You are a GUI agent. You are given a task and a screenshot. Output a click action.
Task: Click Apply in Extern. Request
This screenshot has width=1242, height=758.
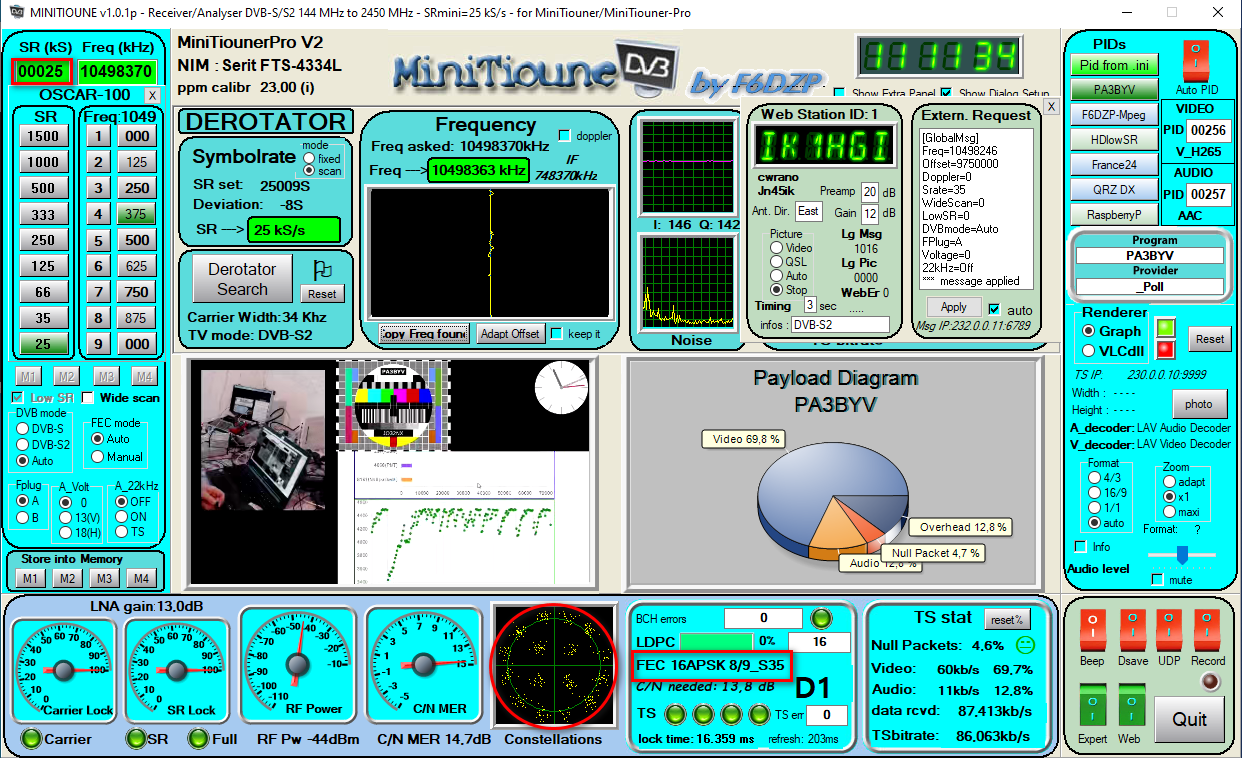tap(954, 307)
